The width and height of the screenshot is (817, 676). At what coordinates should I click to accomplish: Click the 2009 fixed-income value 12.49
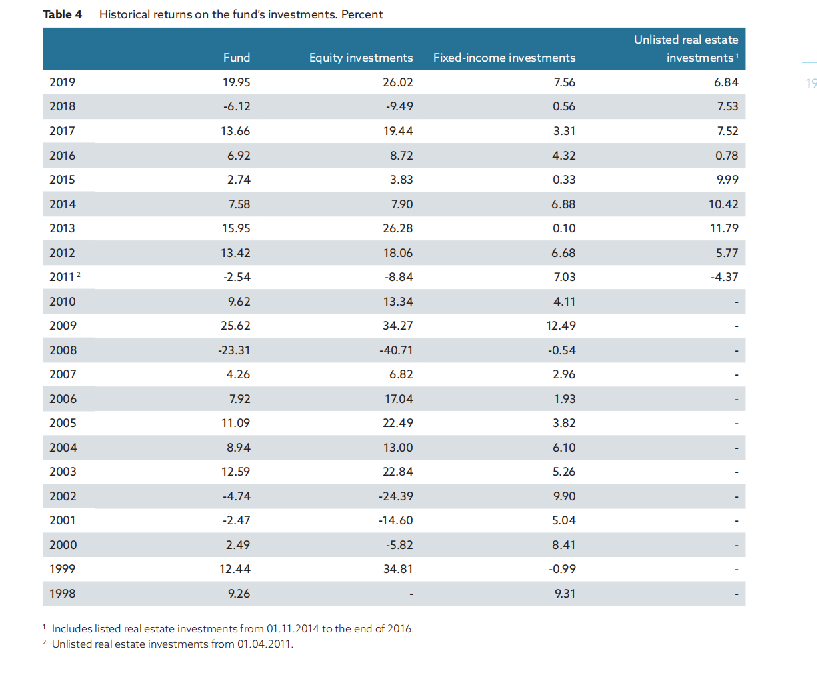pos(561,325)
